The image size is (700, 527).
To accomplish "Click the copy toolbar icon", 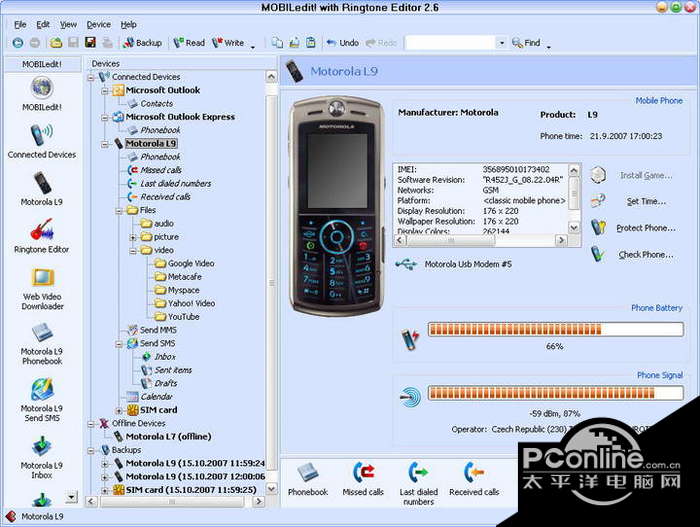I will 277,42.
